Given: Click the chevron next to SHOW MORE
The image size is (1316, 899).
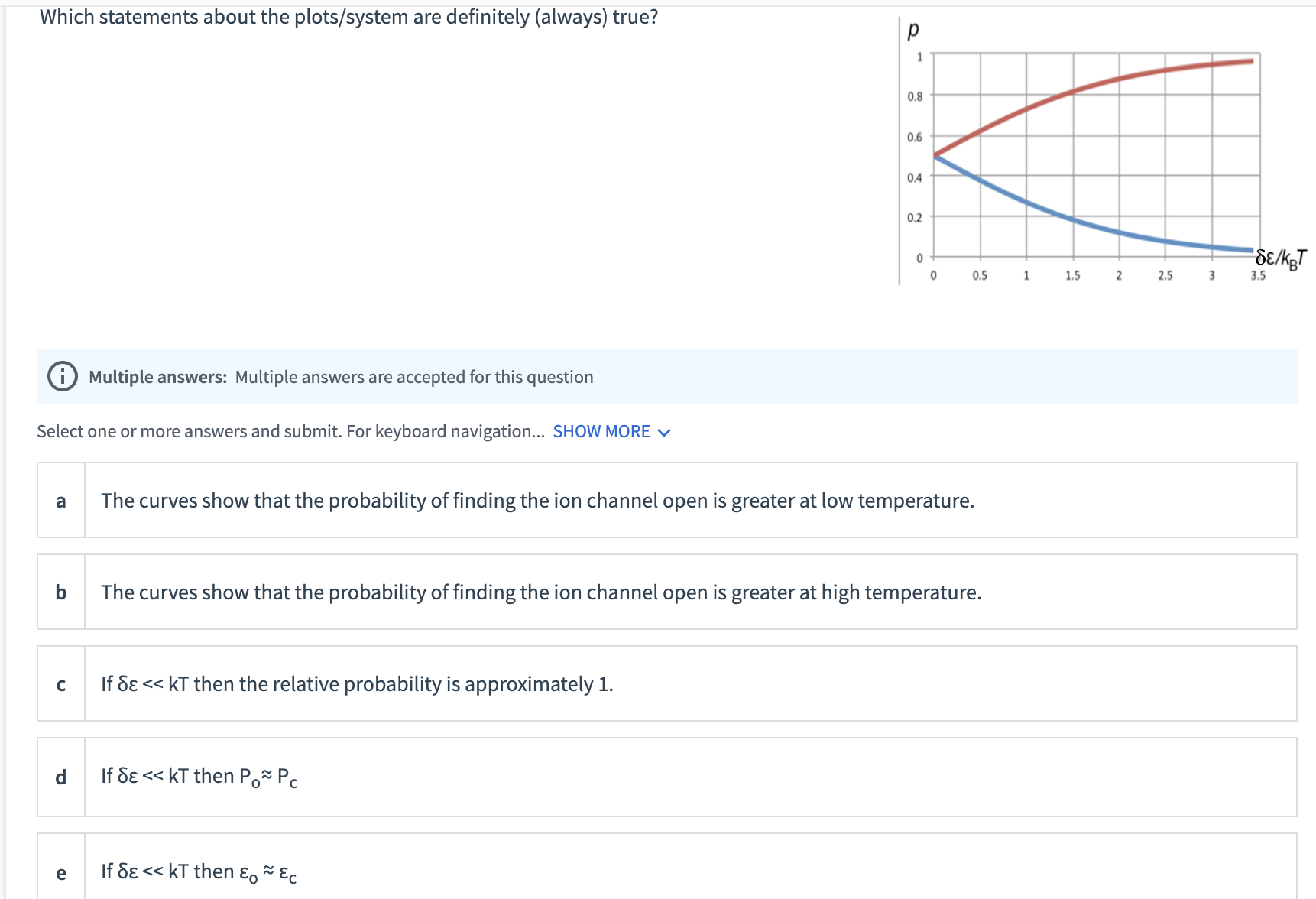Looking at the screenshot, I should point(664,432).
